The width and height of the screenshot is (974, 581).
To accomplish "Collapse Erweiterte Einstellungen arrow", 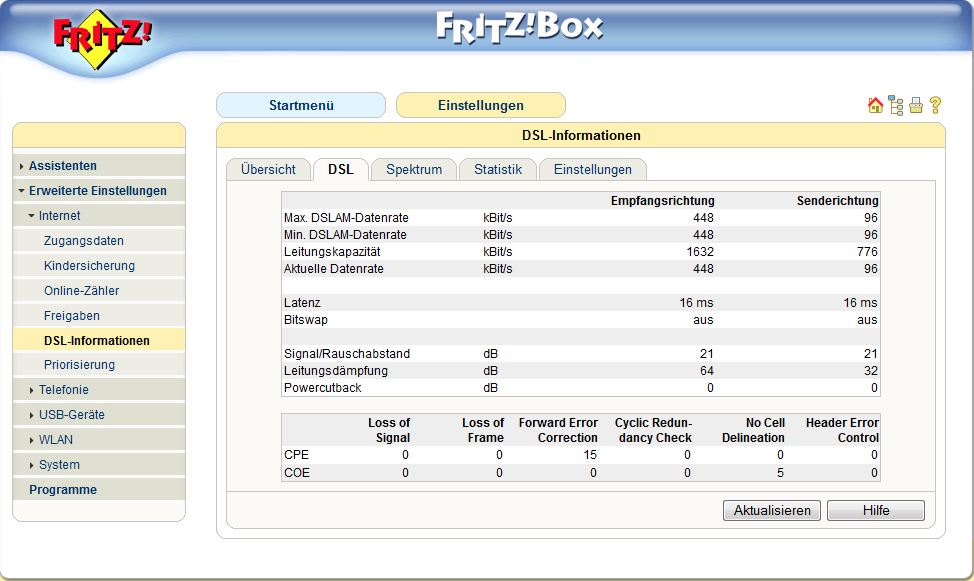I will (22, 191).
